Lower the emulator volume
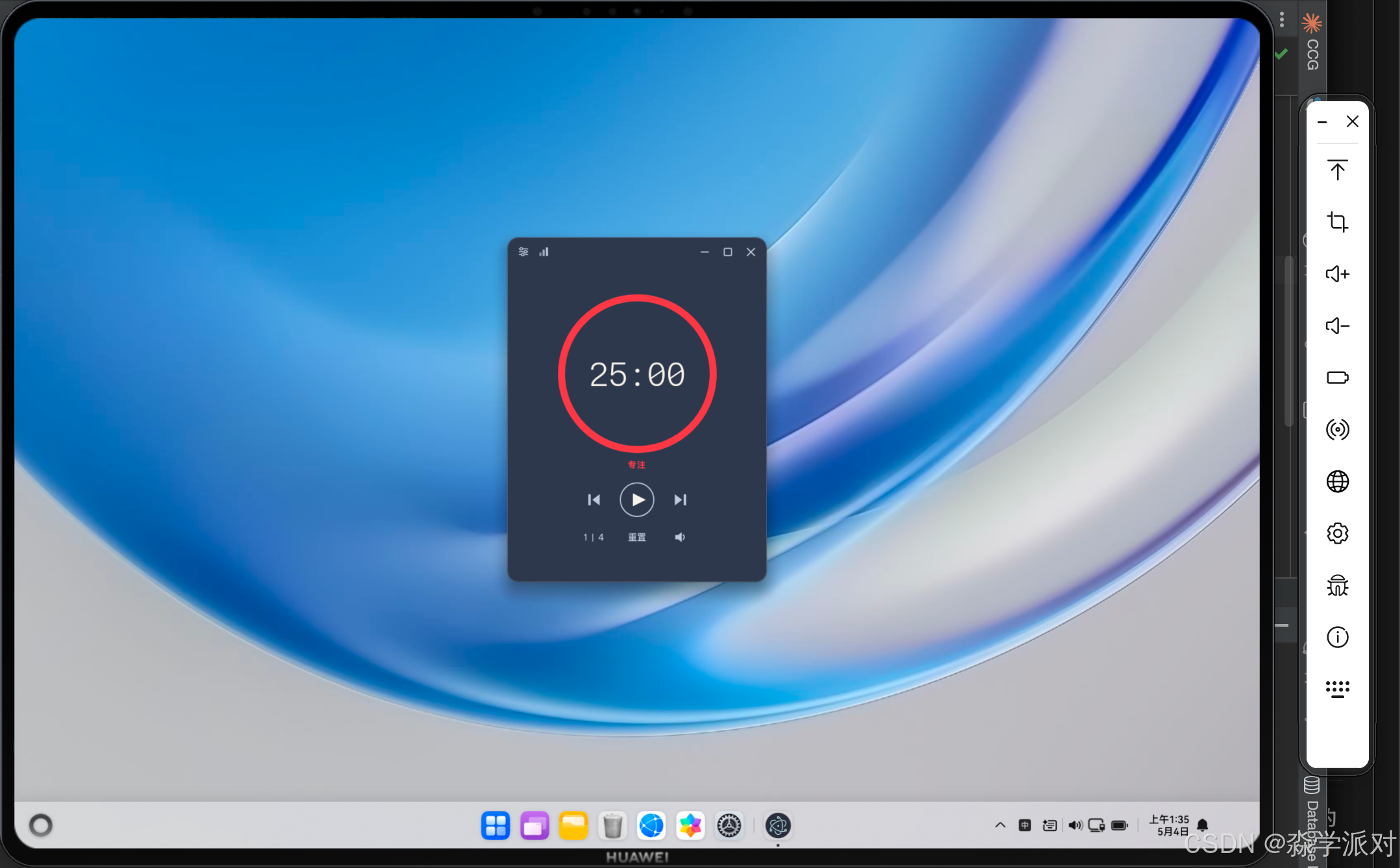This screenshot has height=868, width=1400. point(1337,326)
